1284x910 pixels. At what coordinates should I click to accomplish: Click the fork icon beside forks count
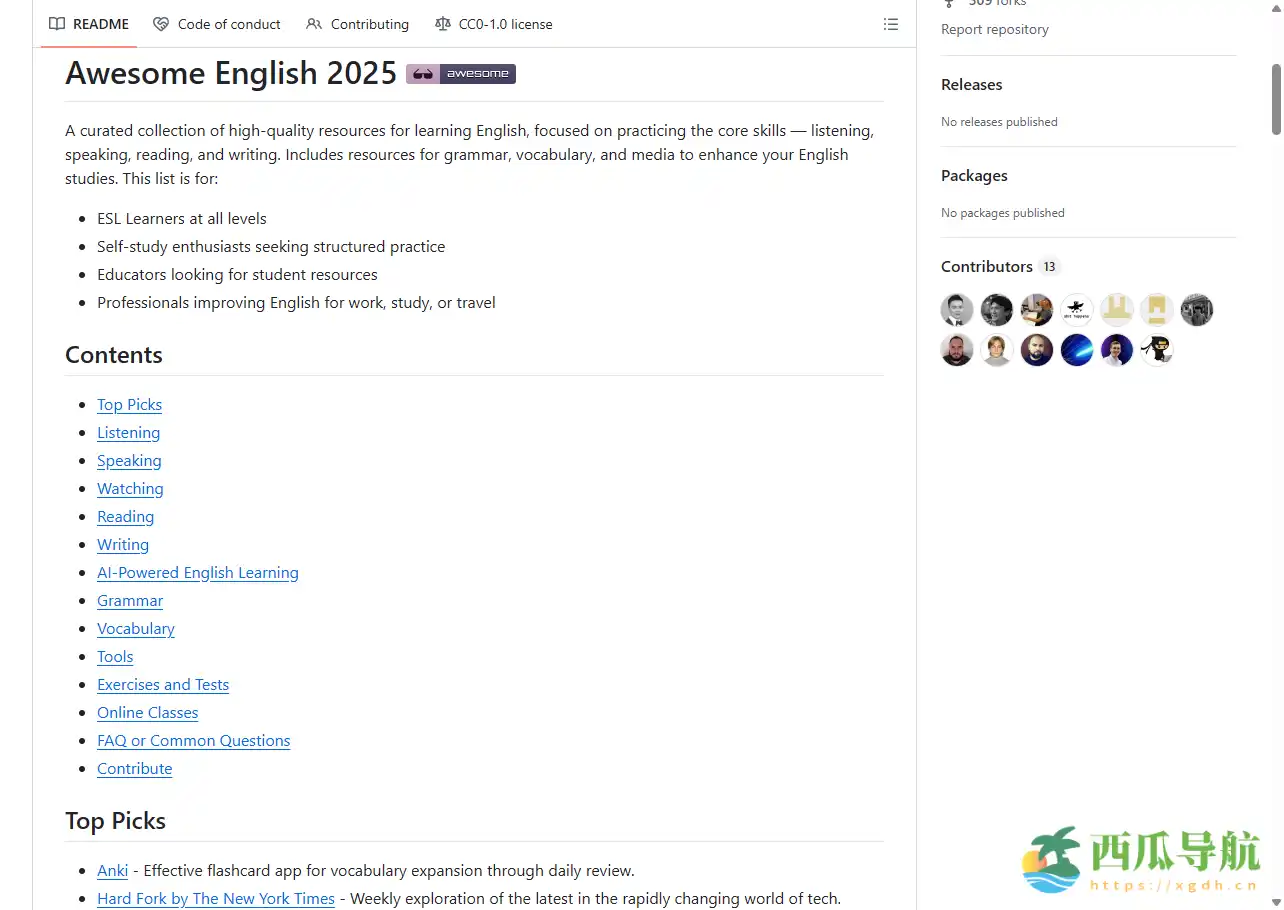tap(948, 3)
